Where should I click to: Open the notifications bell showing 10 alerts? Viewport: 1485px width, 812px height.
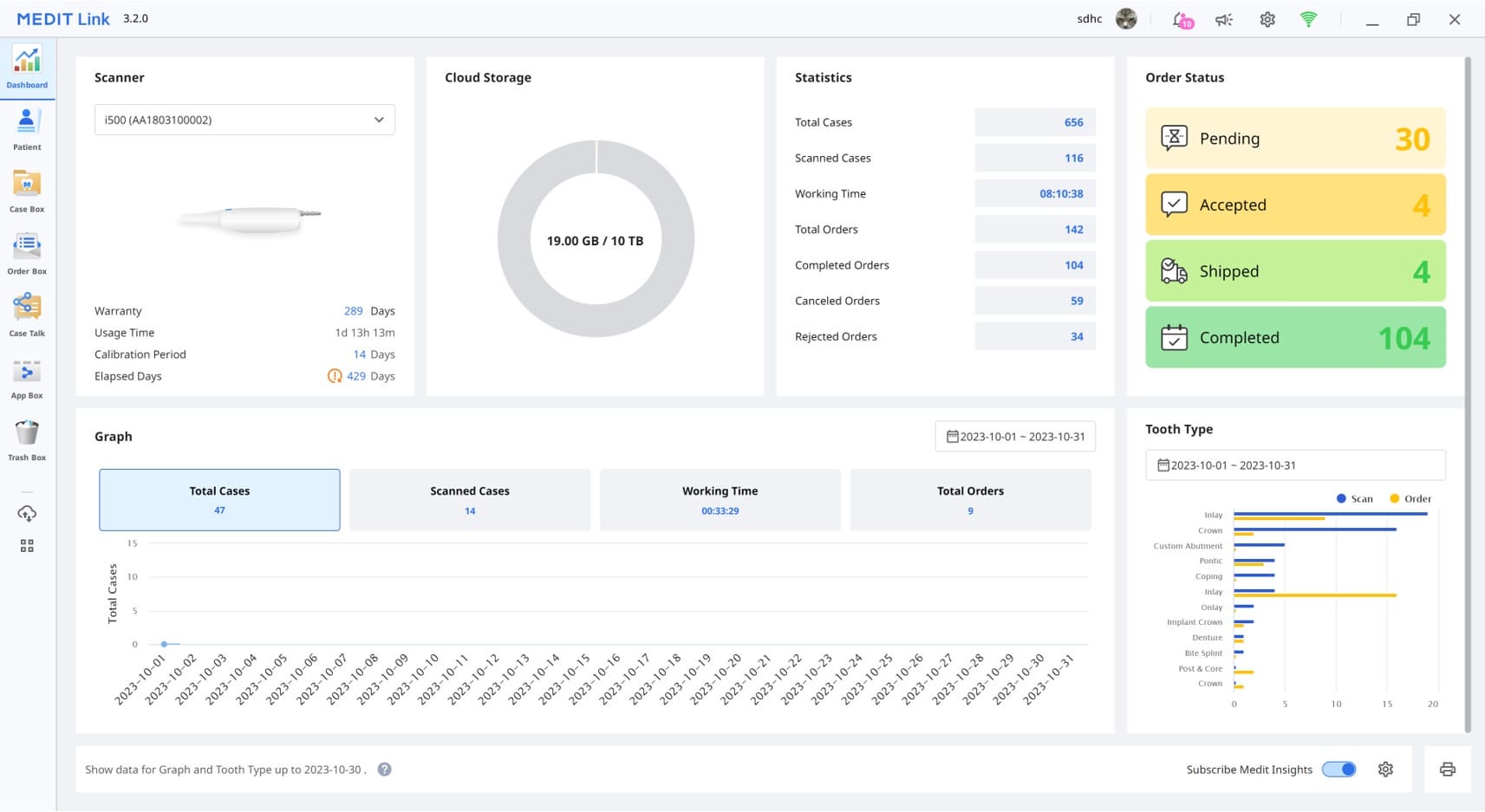[1180, 18]
